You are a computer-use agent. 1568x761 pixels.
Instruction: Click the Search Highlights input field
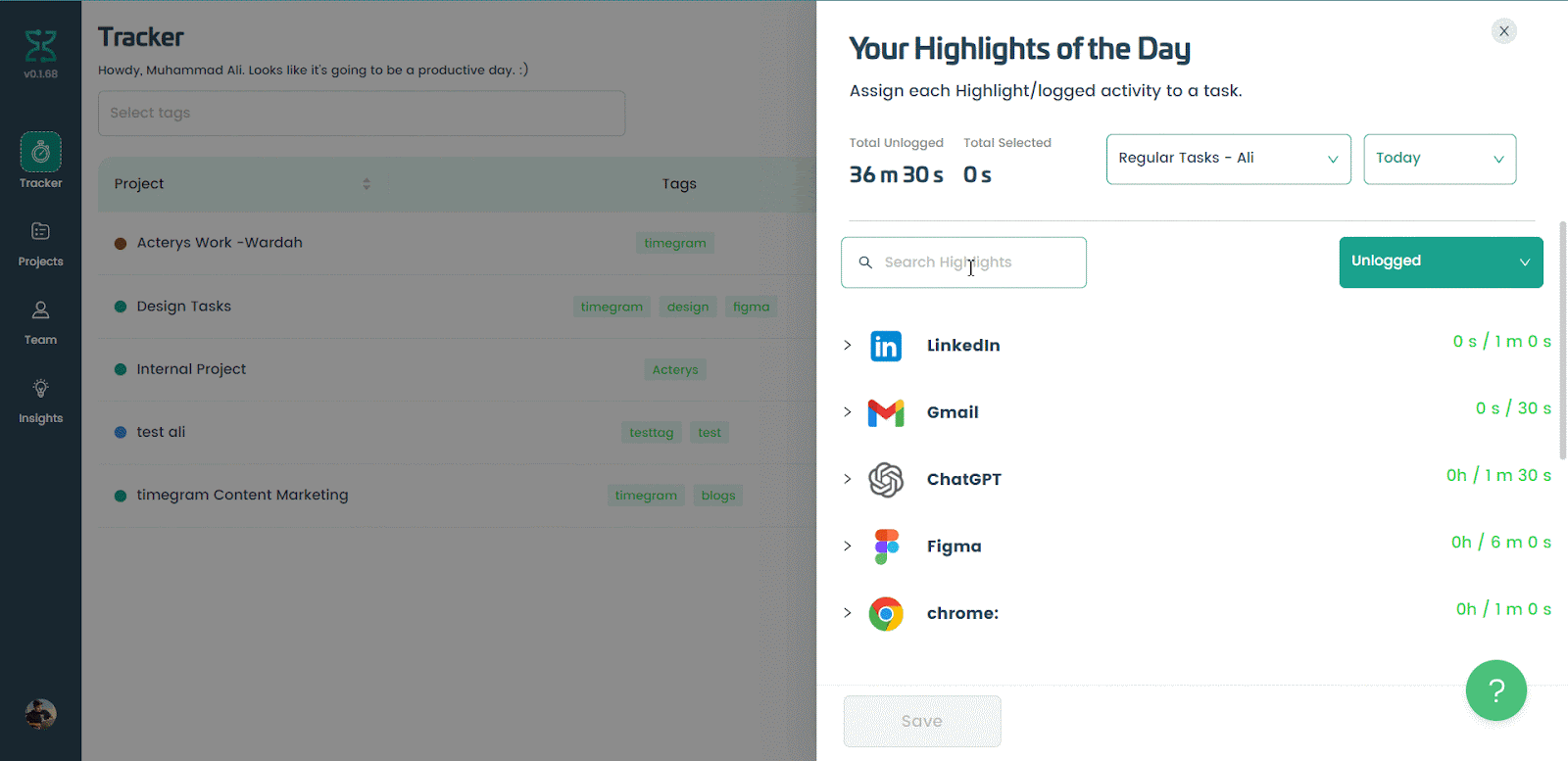963,262
